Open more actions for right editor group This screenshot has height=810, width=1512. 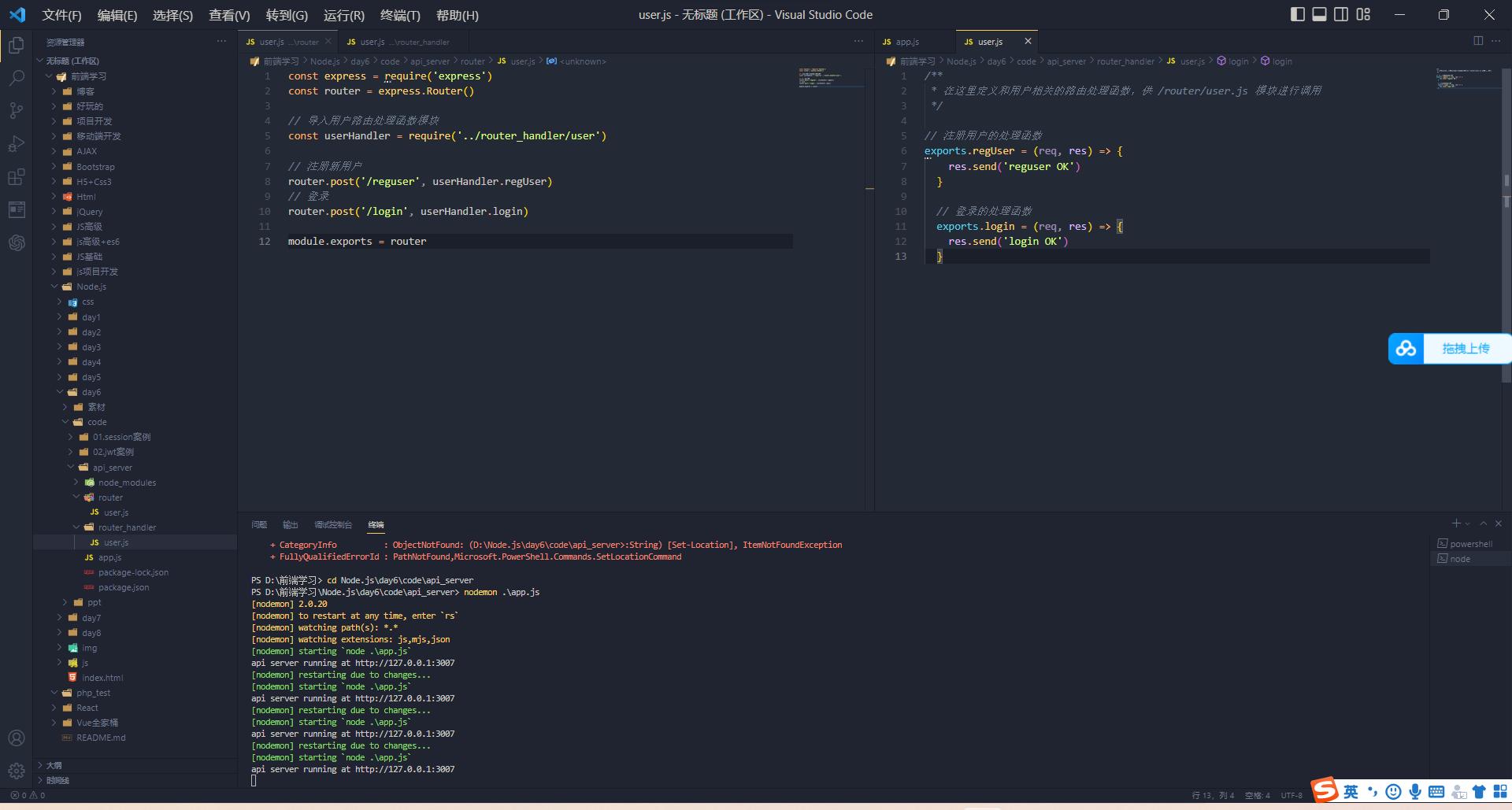(x=1496, y=41)
